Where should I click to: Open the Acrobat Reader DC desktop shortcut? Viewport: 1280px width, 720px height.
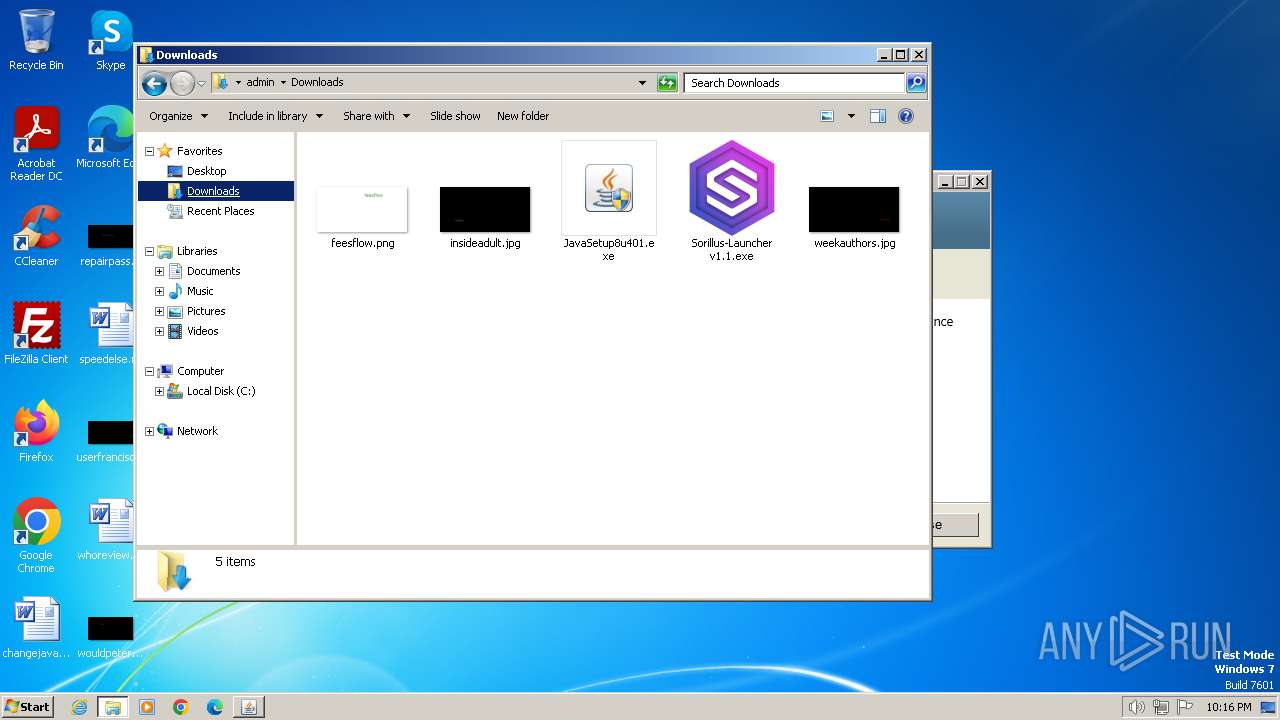(36, 130)
